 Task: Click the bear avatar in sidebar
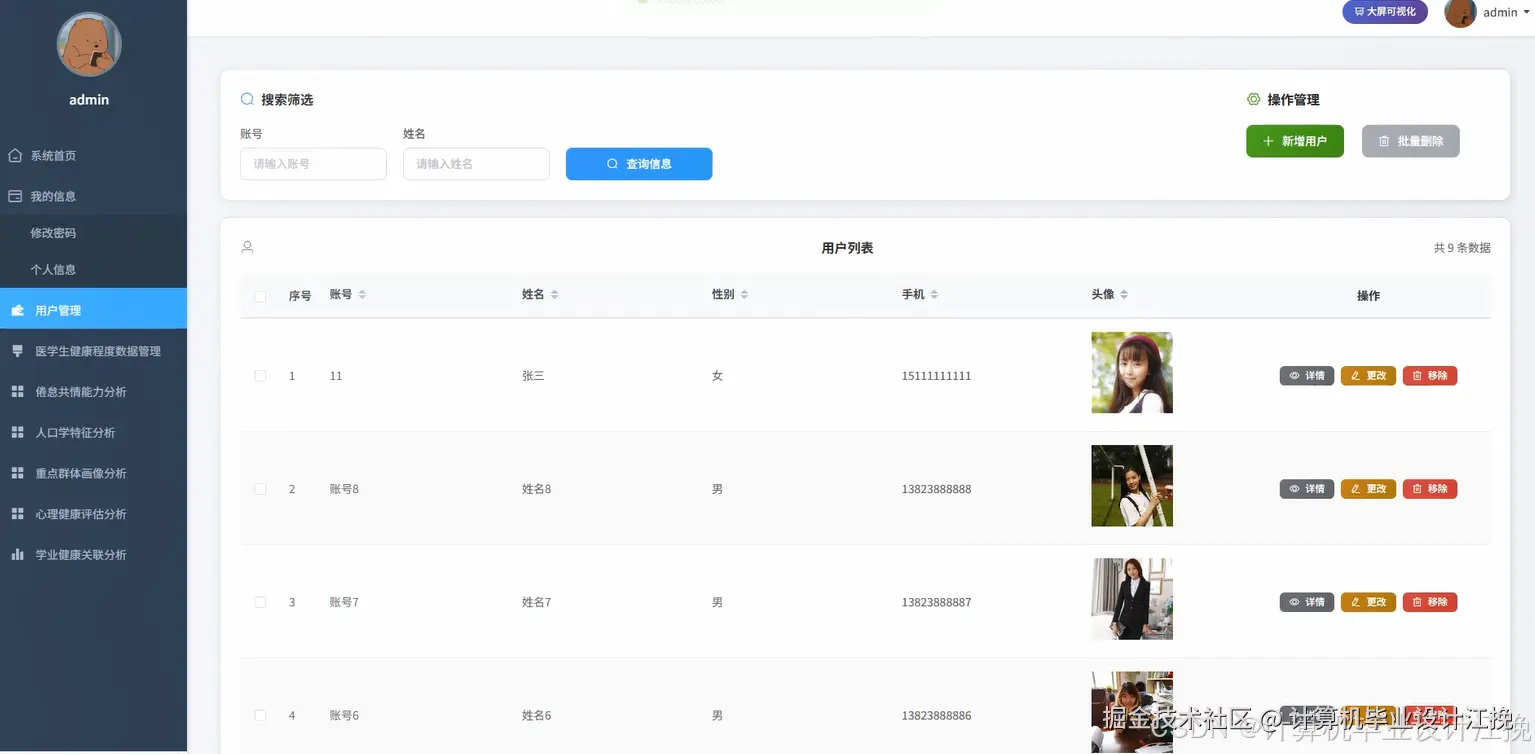click(x=89, y=45)
